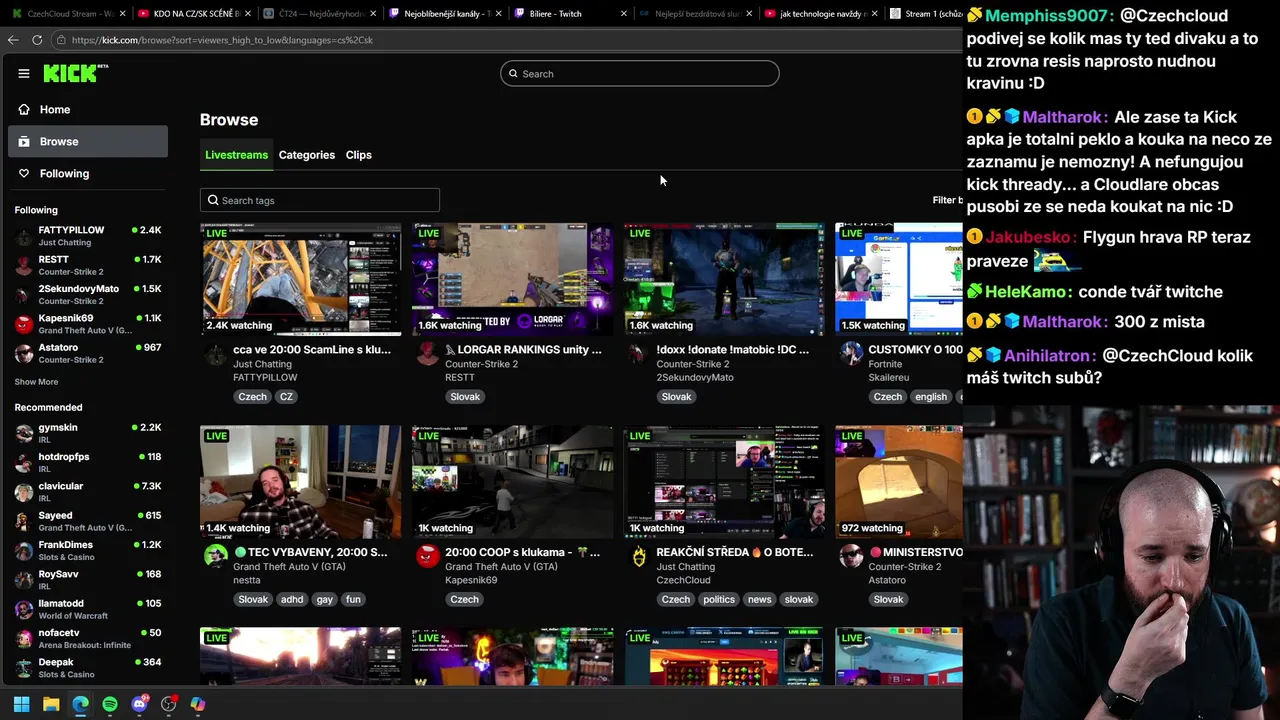Expand Show More under Following
Image resolution: width=1280 pixels, height=720 pixels.
point(36,382)
